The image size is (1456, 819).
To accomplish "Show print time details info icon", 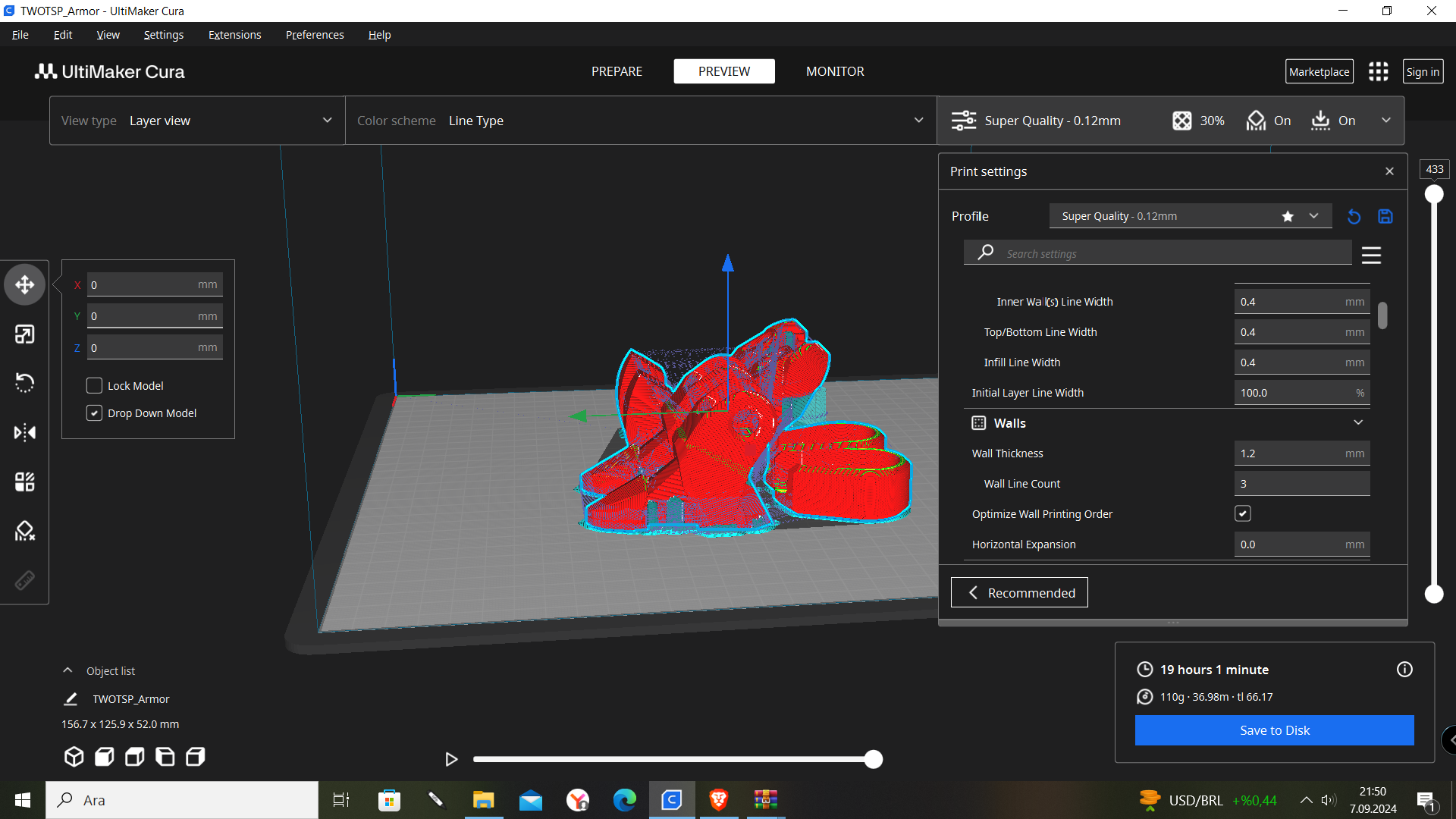I will coord(1404,670).
